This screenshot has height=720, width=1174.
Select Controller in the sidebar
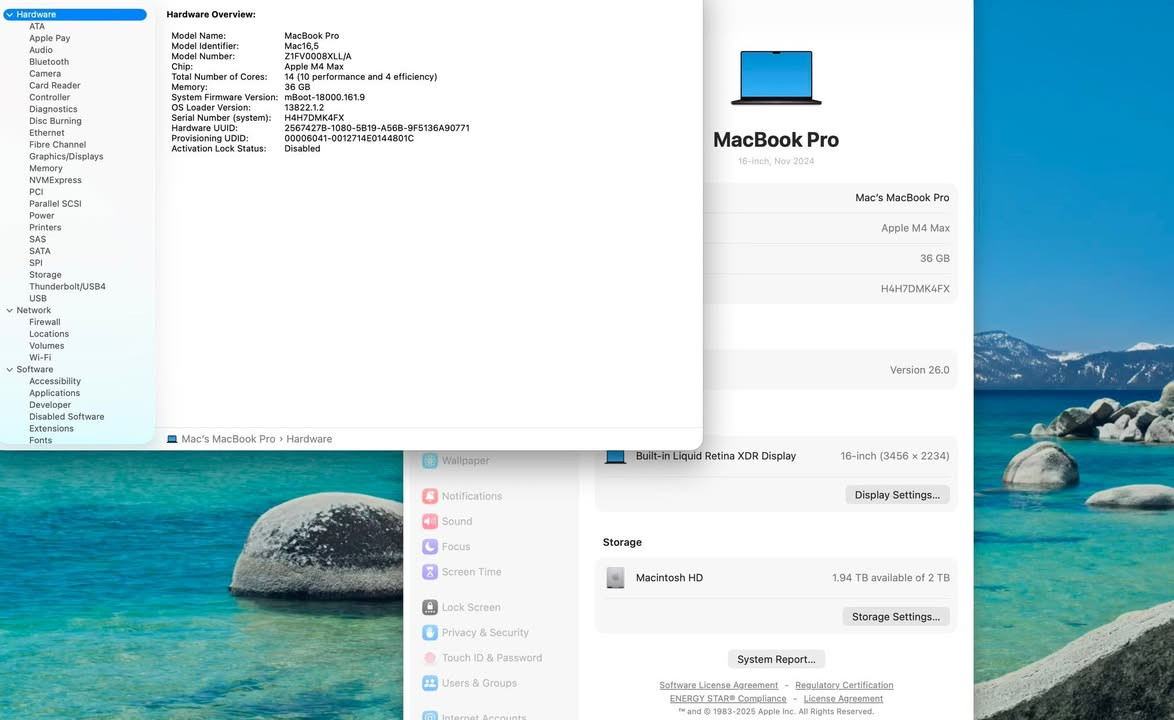[49, 97]
